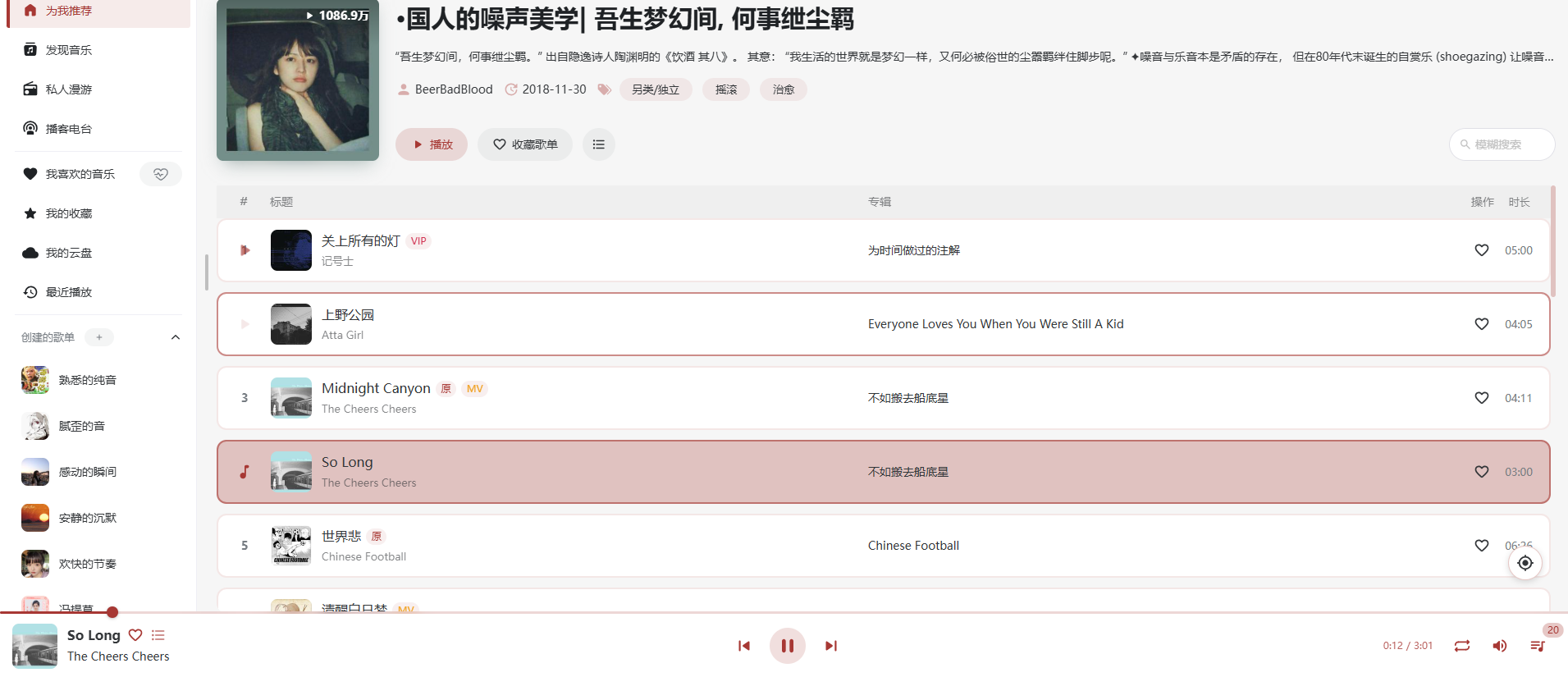Open 我的云盘 in the sidebar
The width and height of the screenshot is (1568, 677).
point(98,253)
